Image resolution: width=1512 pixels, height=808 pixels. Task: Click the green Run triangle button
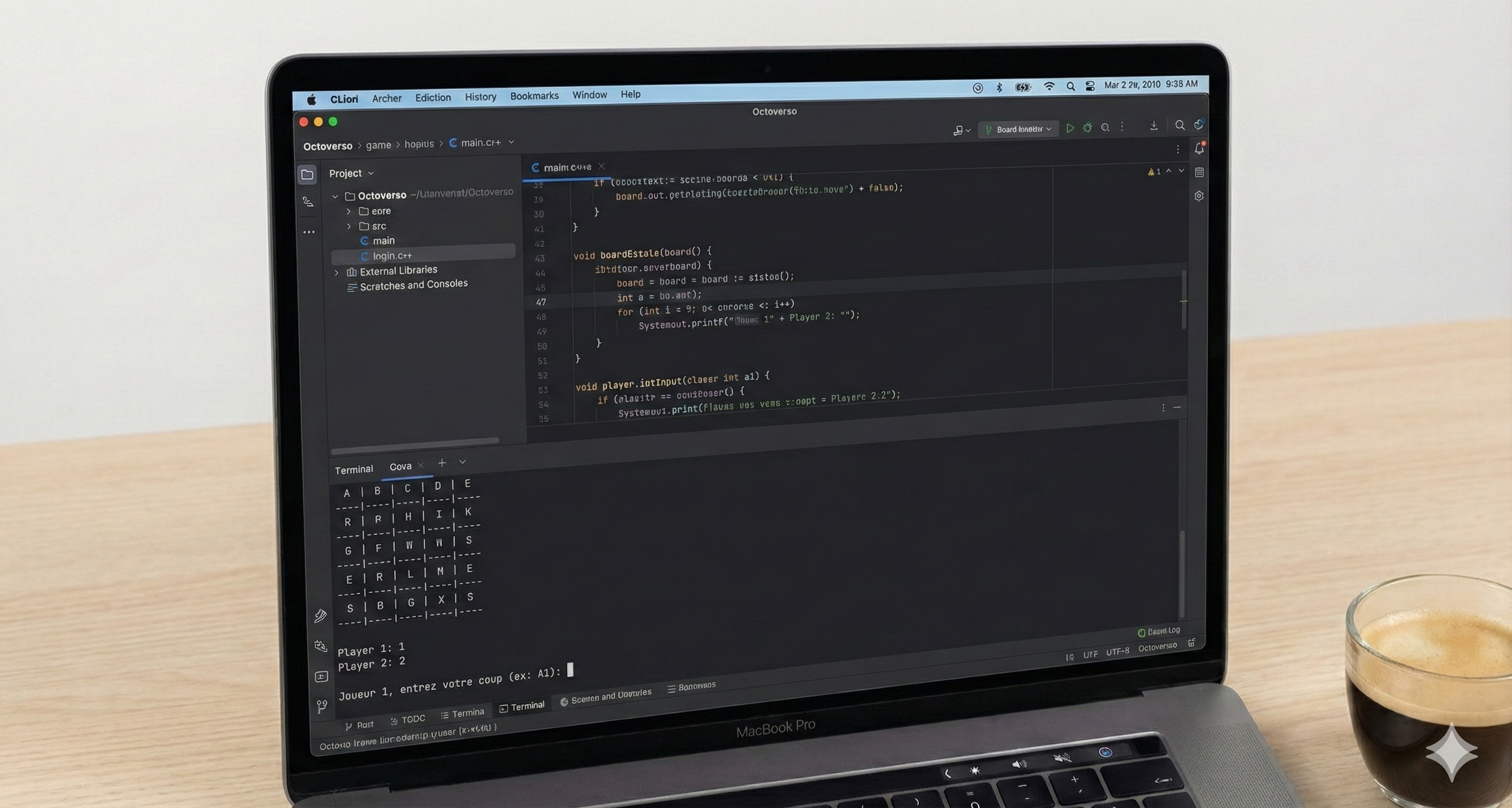click(1070, 128)
